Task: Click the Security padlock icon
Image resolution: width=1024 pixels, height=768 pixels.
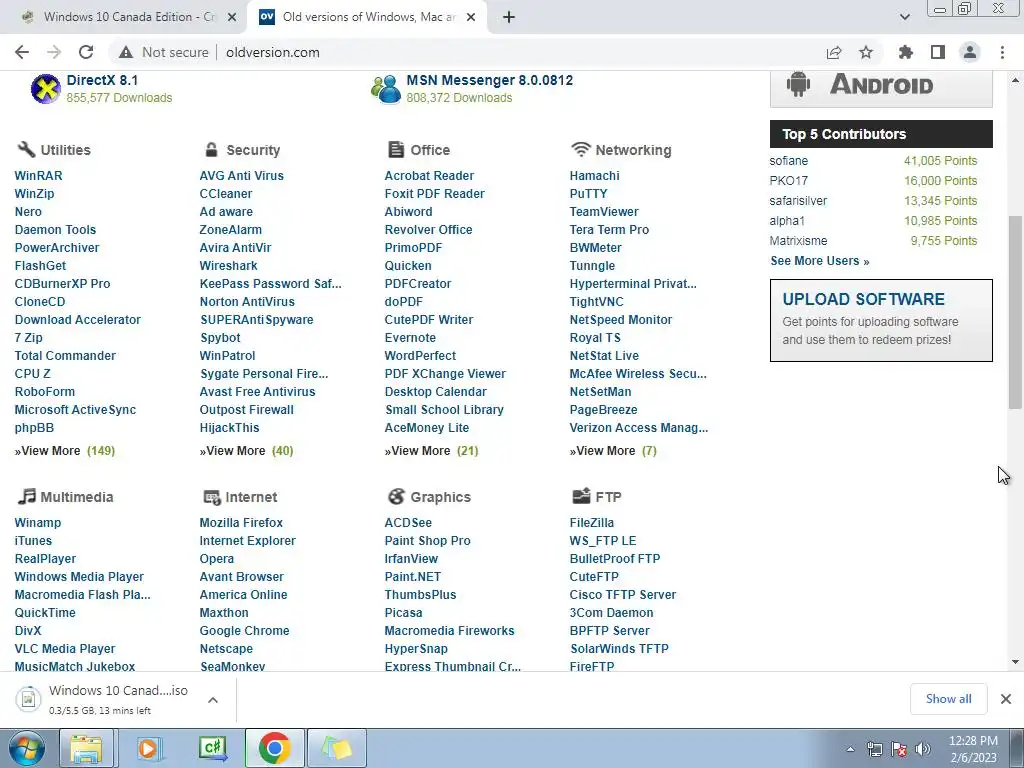Action: point(211,150)
